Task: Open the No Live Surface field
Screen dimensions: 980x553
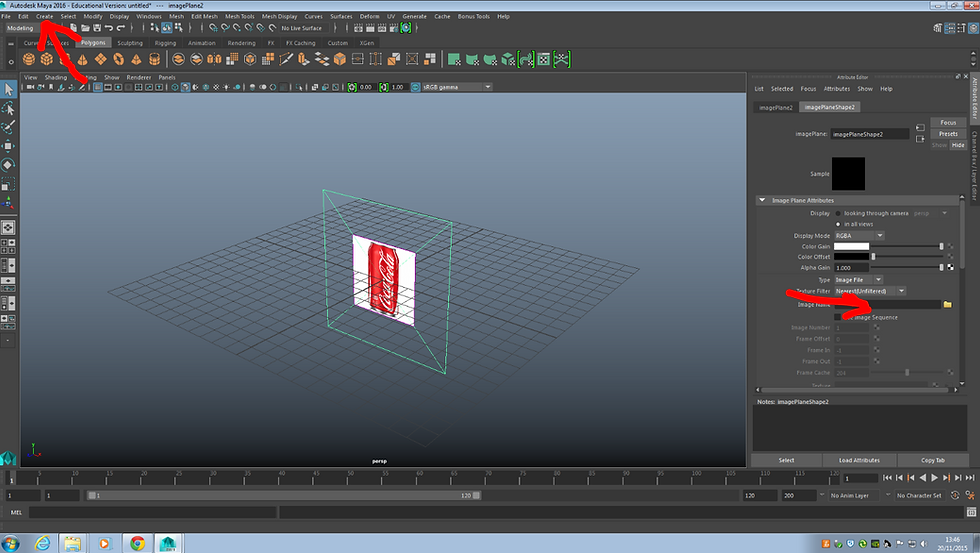Action: pyautogui.click(x=303, y=28)
